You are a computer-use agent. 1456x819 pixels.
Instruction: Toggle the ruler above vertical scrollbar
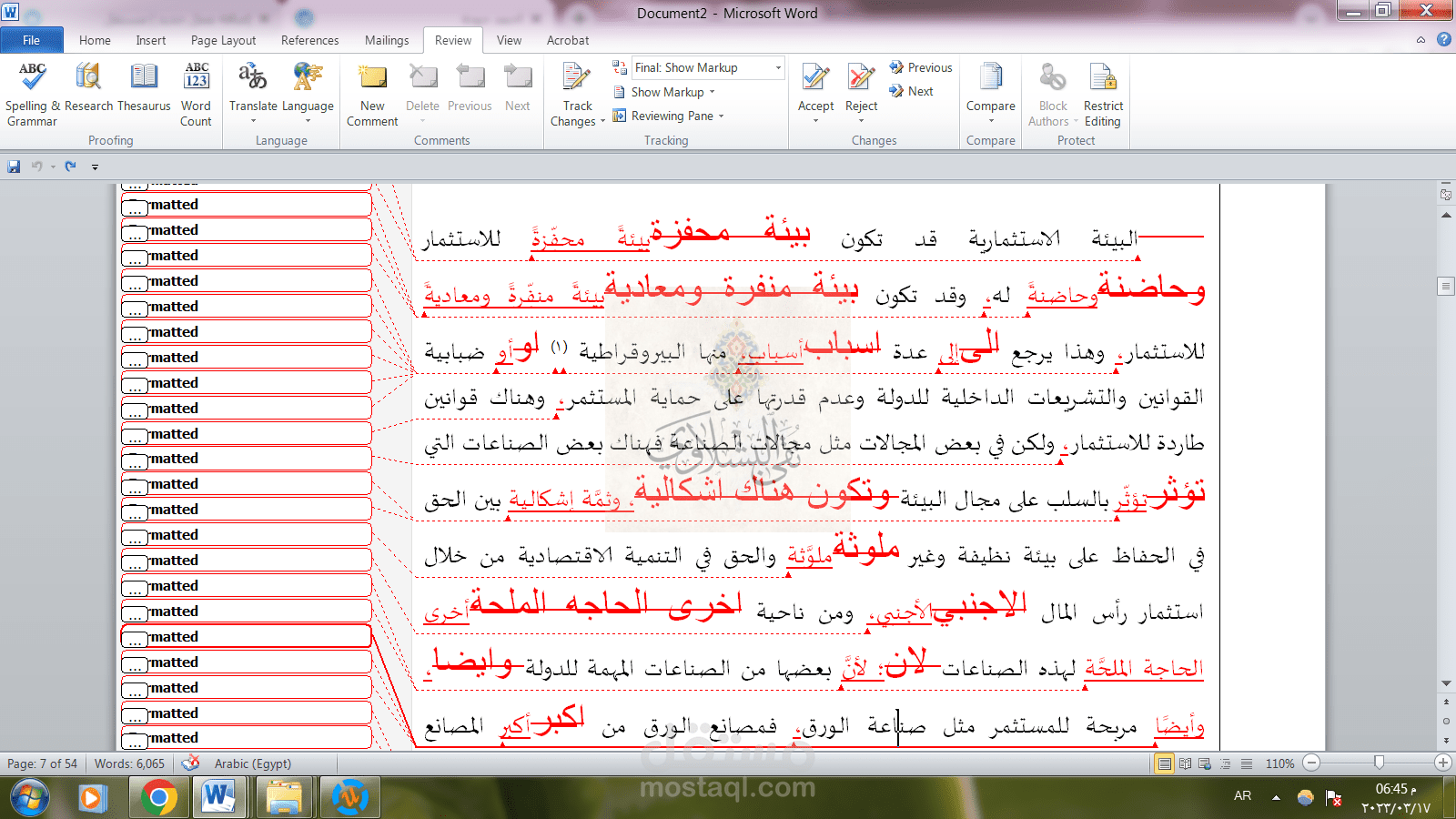1446,195
